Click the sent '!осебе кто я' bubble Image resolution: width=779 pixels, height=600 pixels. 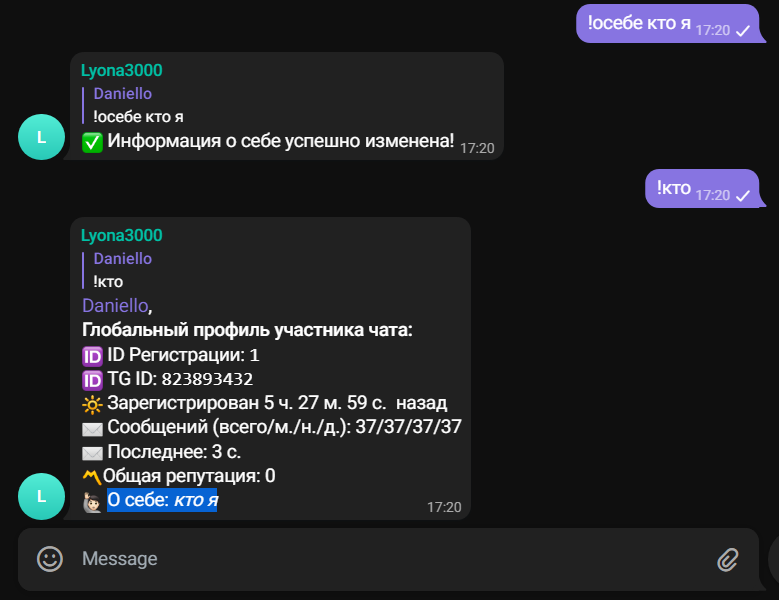640,23
